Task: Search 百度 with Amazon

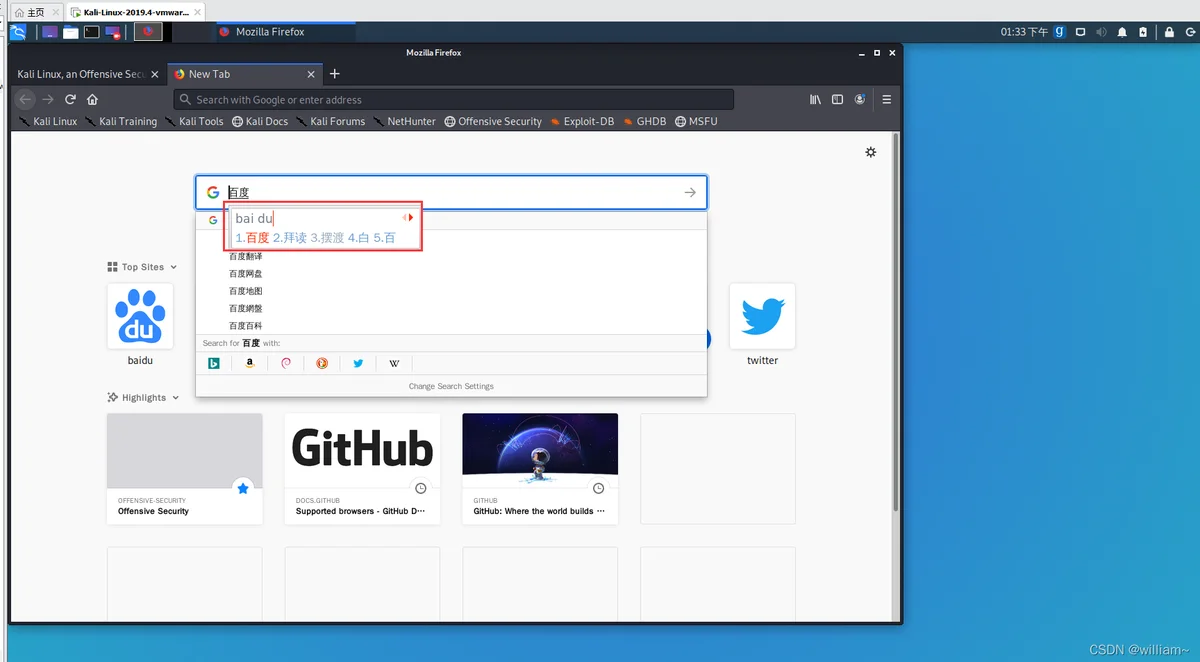Action: tap(250, 363)
